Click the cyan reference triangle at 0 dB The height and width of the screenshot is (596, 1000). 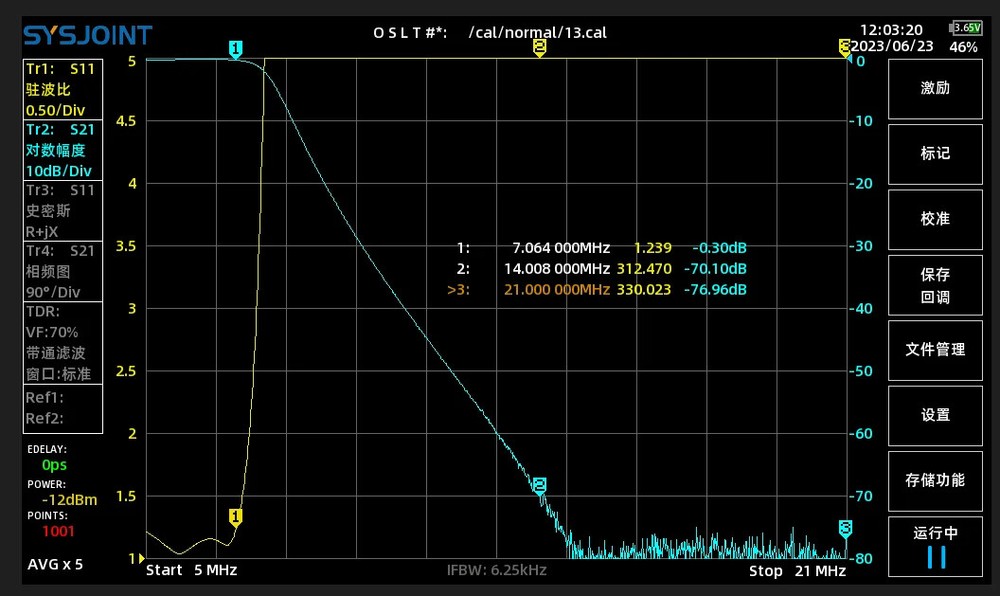(x=849, y=59)
